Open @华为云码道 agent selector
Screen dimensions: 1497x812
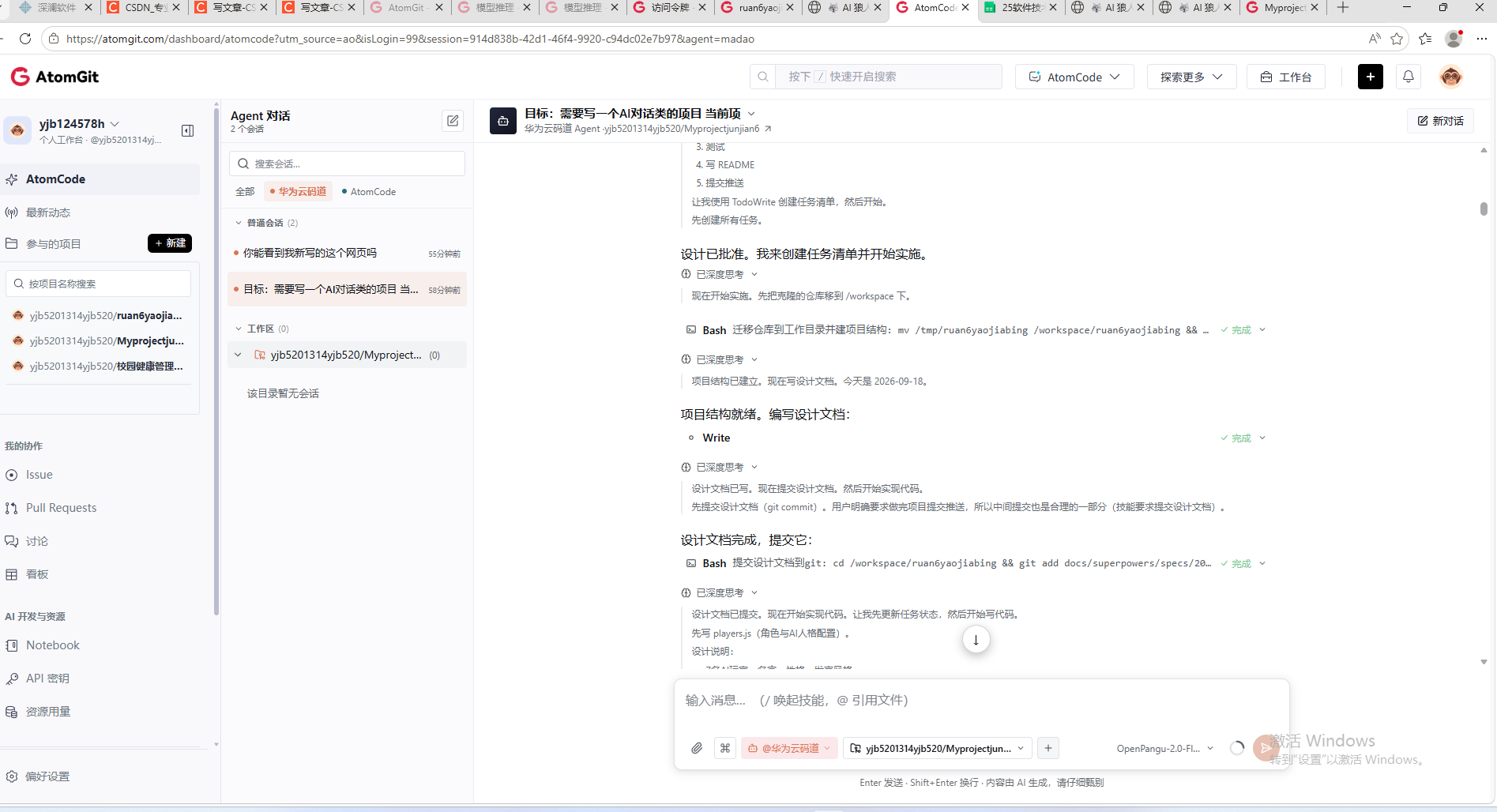click(x=789, y=748)
